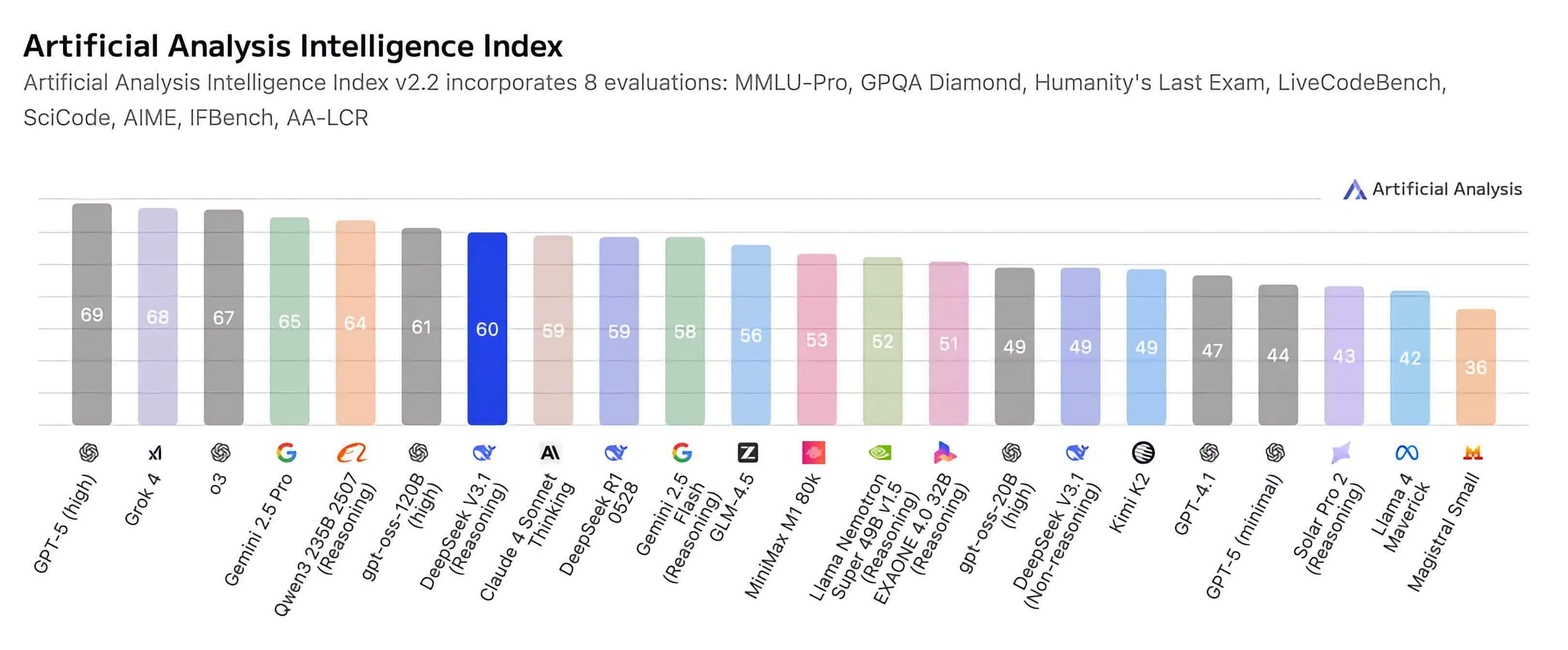This screenshot has height=650, width=1568.
Task: Click the Alibaba logo for Qwen3 235B
Action: (x=352, y=453)
